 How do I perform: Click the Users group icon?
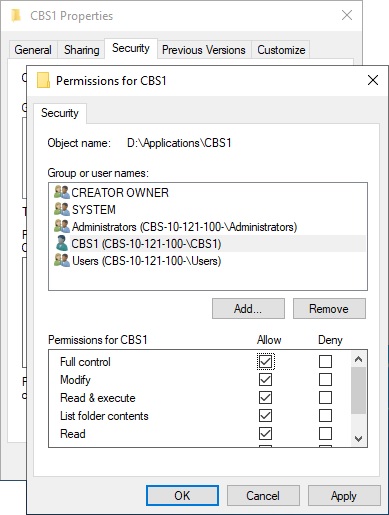pyautogui.click(x=62, y=260)
